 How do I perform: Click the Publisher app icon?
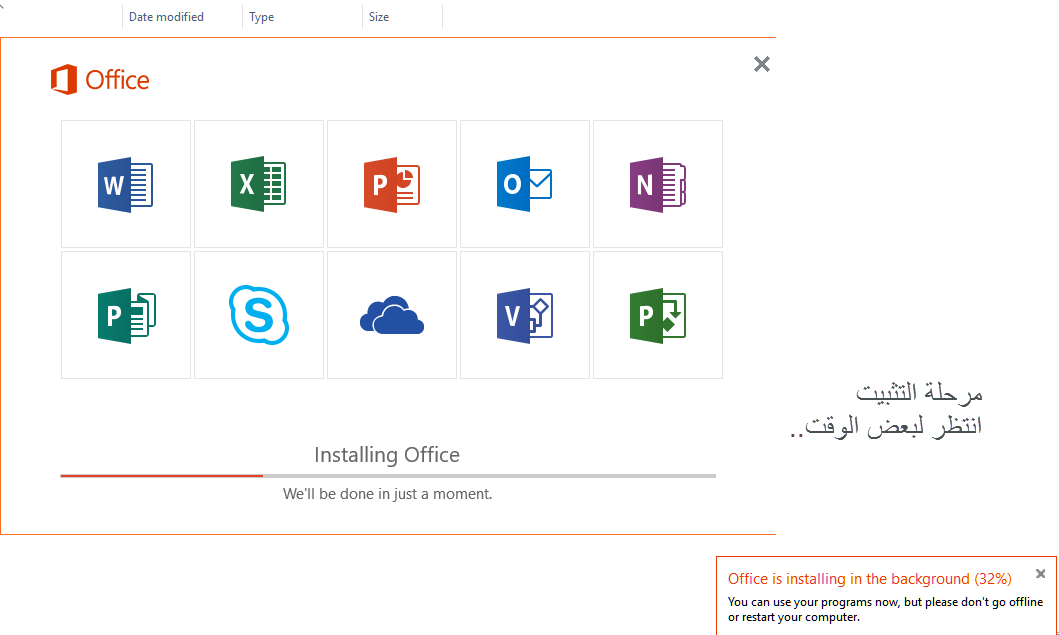pos(126,315)
